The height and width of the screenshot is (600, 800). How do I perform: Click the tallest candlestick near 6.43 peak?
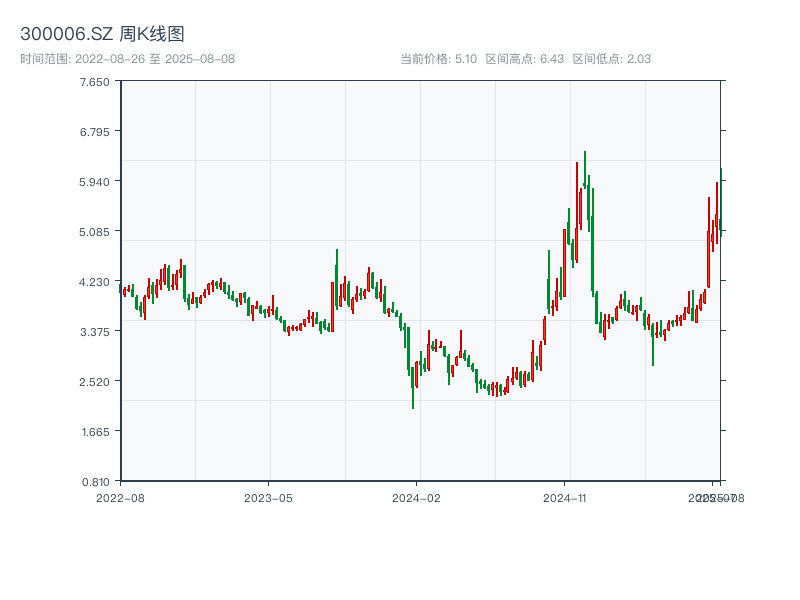pos(585,170)
